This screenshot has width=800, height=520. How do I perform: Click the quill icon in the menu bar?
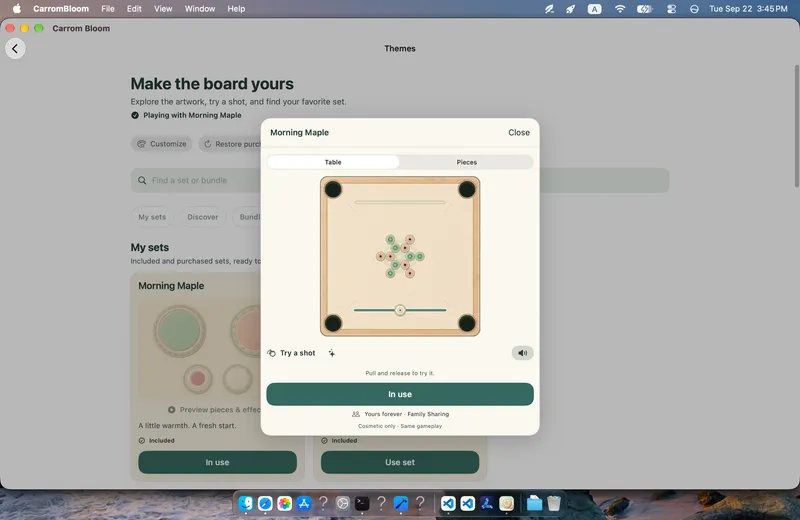[x=549, y=9]
